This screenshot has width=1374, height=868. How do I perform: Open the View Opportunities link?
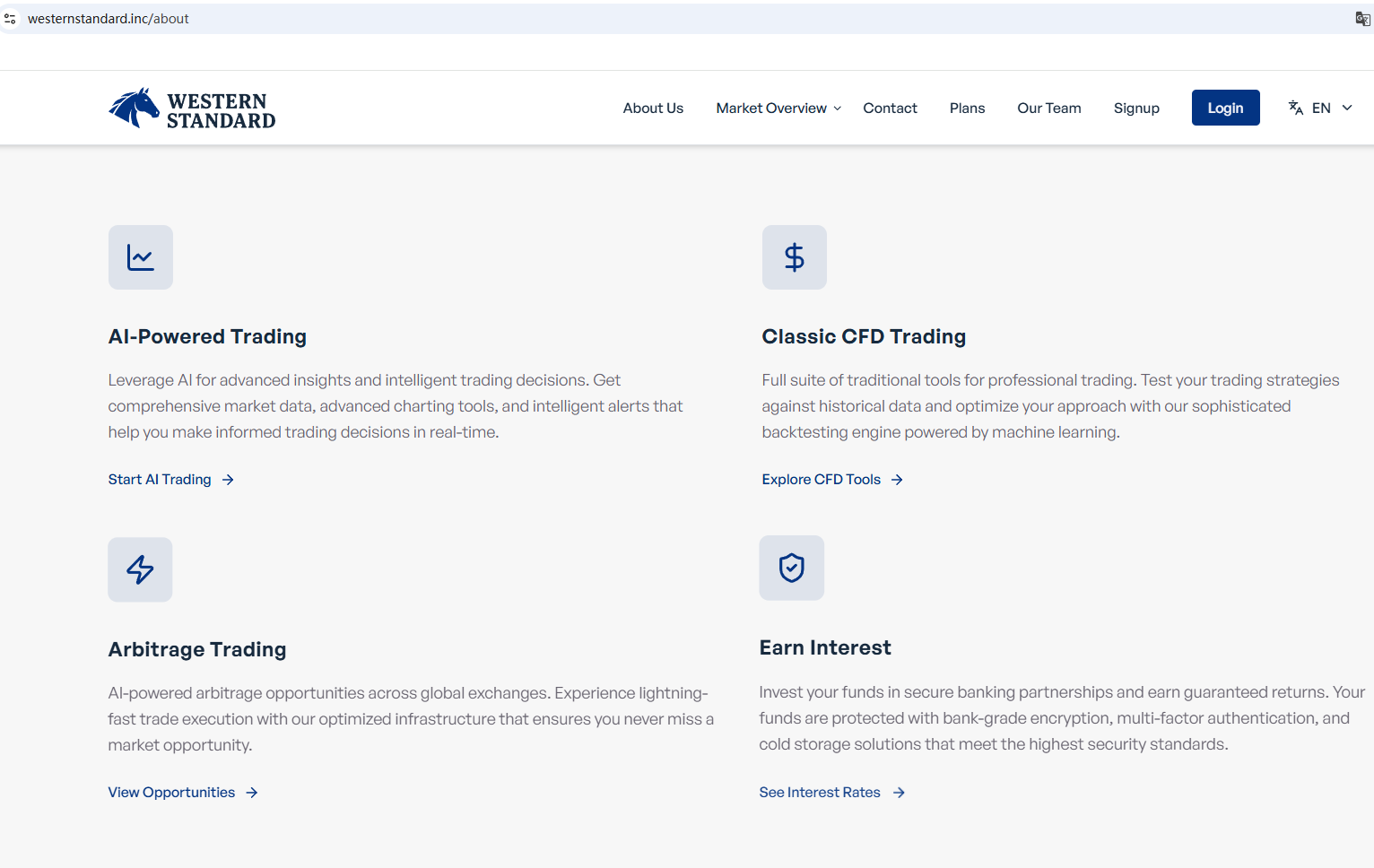171,793
